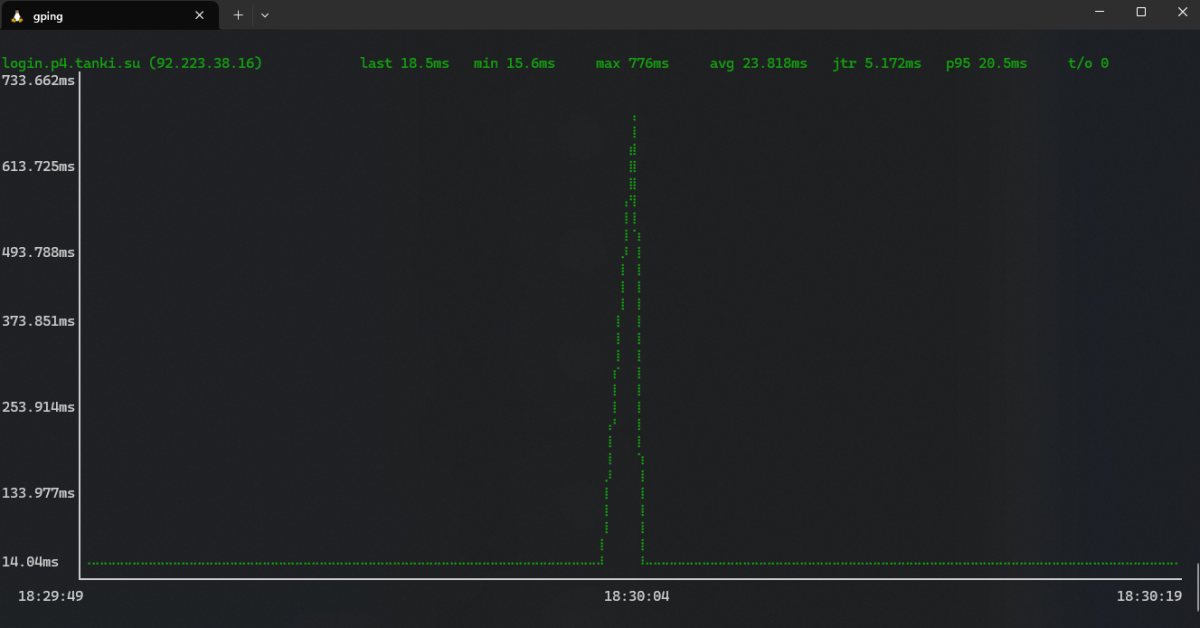This screenshot has height=628, width=1200.
Task: Click the p95 20.5ms statistic
Action: pos(986,63)
